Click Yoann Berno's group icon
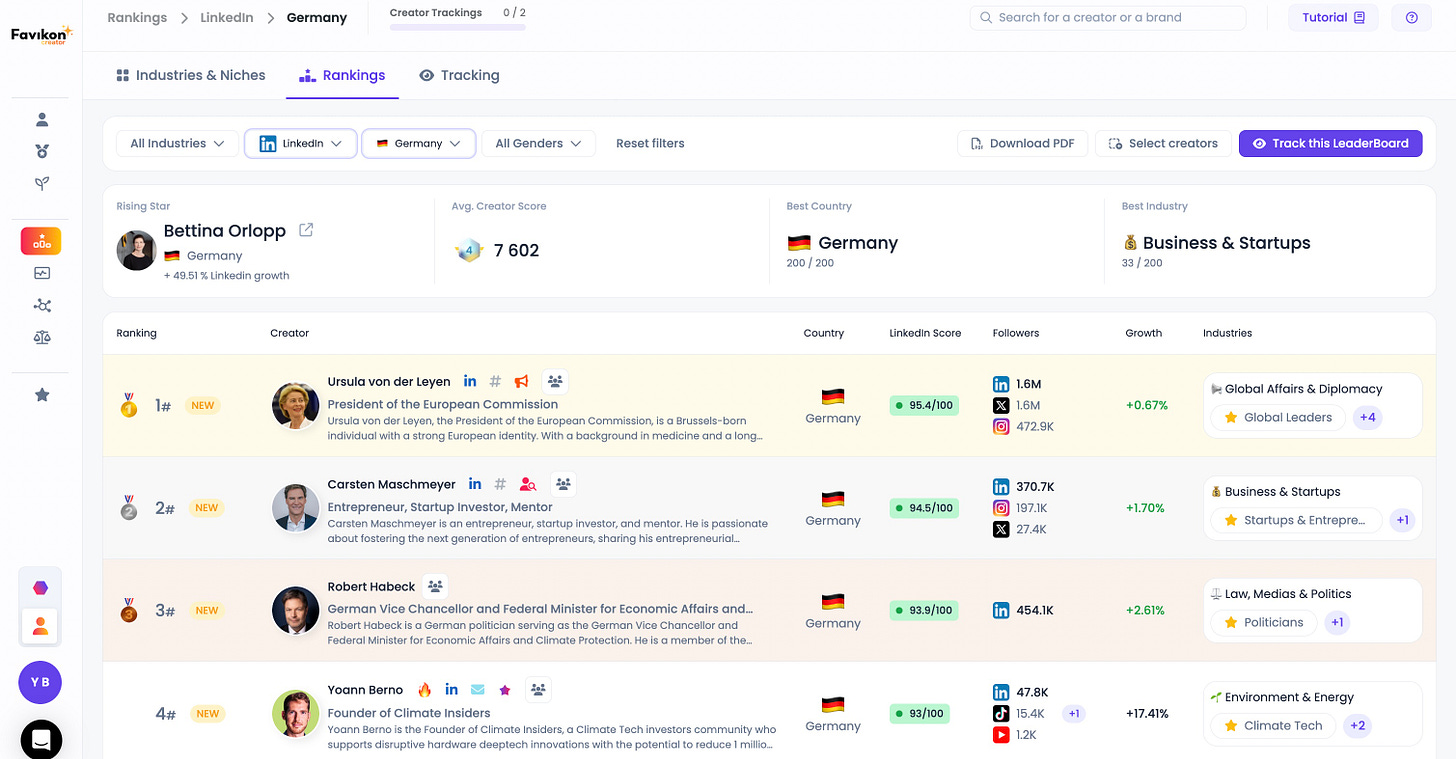1456x759 pixels. point(539,689)
